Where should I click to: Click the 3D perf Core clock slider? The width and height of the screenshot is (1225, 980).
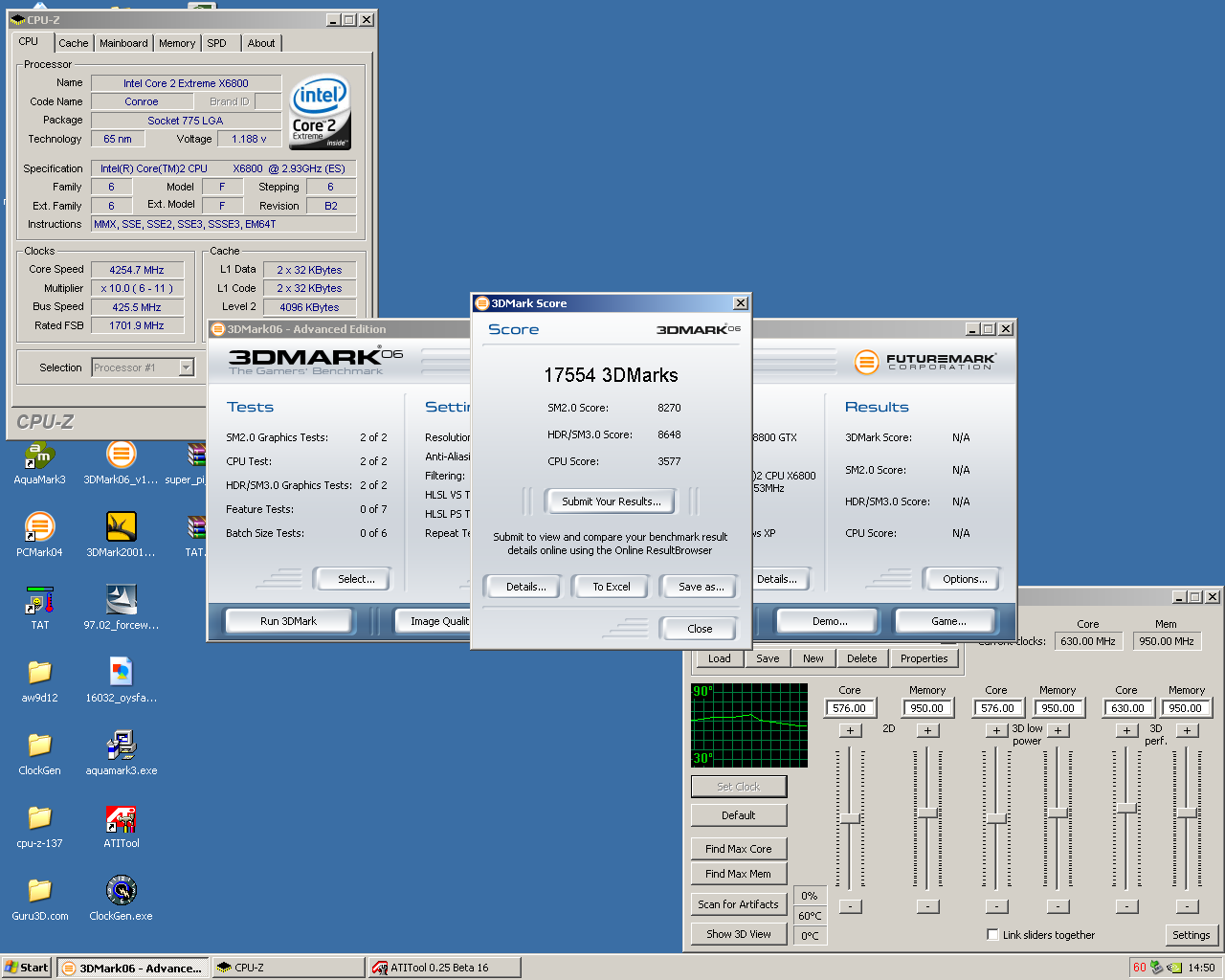point(1126,809)
